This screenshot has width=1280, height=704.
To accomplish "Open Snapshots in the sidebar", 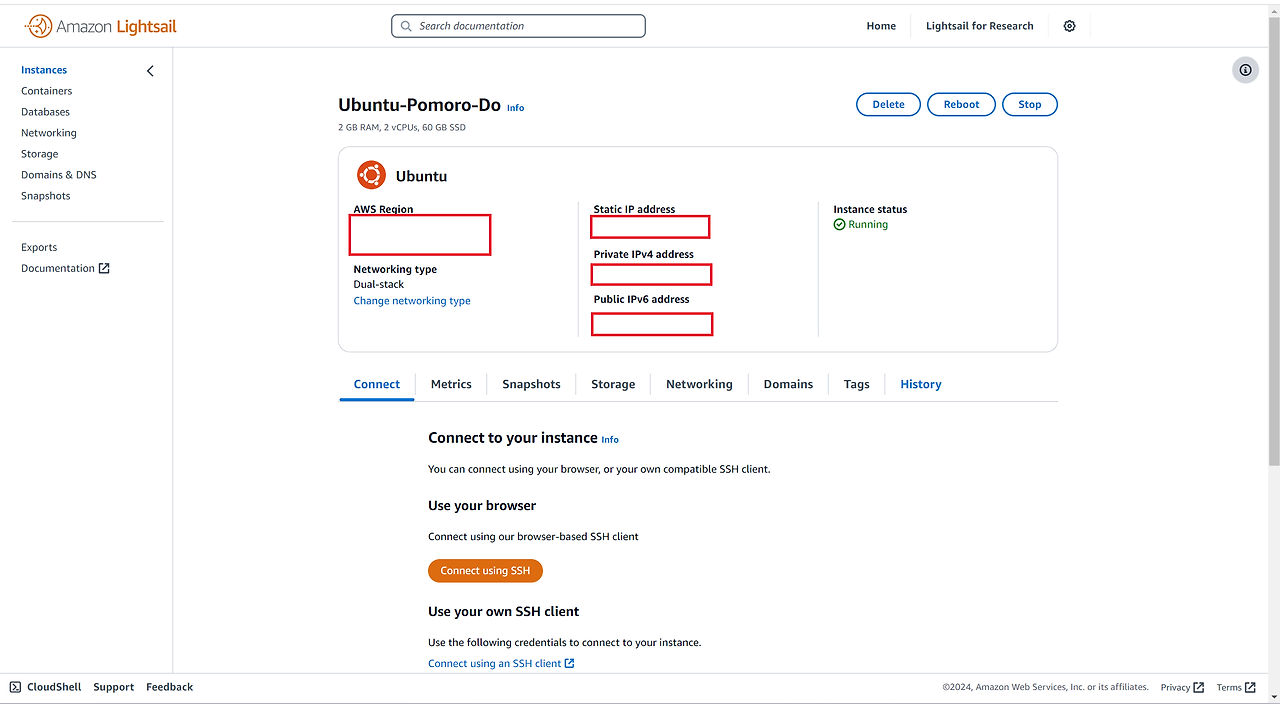I will [x=46, y=196].
